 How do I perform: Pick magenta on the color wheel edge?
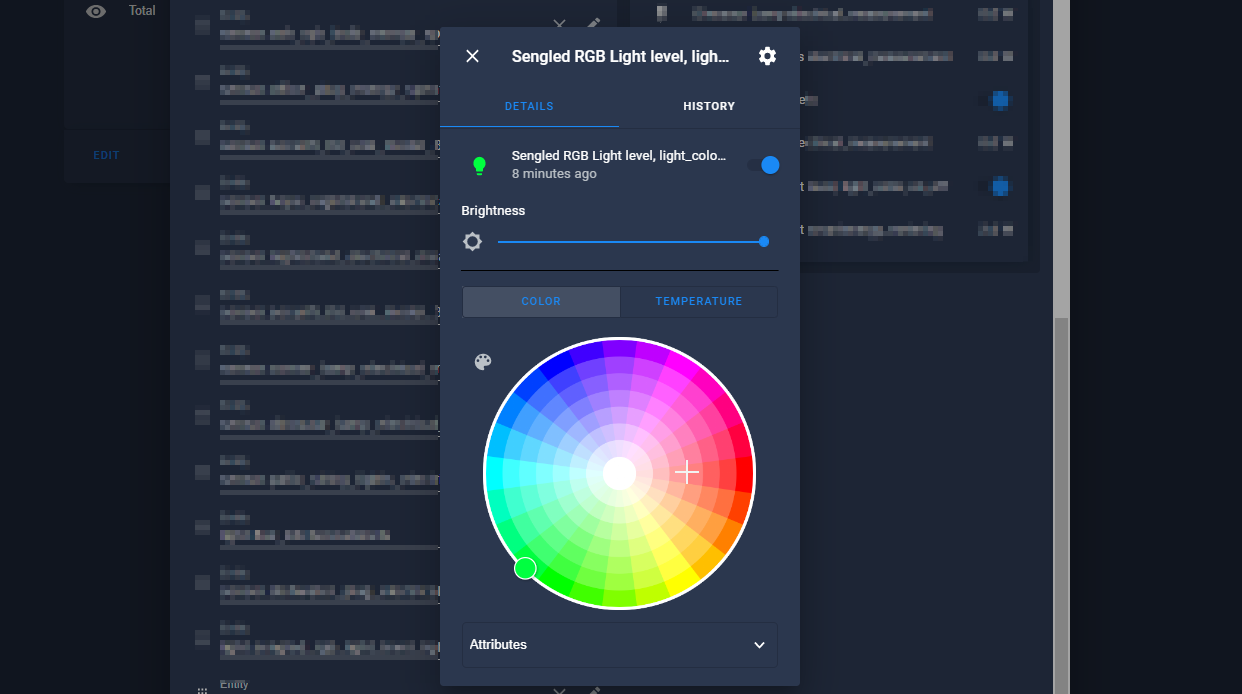point(681,366)
